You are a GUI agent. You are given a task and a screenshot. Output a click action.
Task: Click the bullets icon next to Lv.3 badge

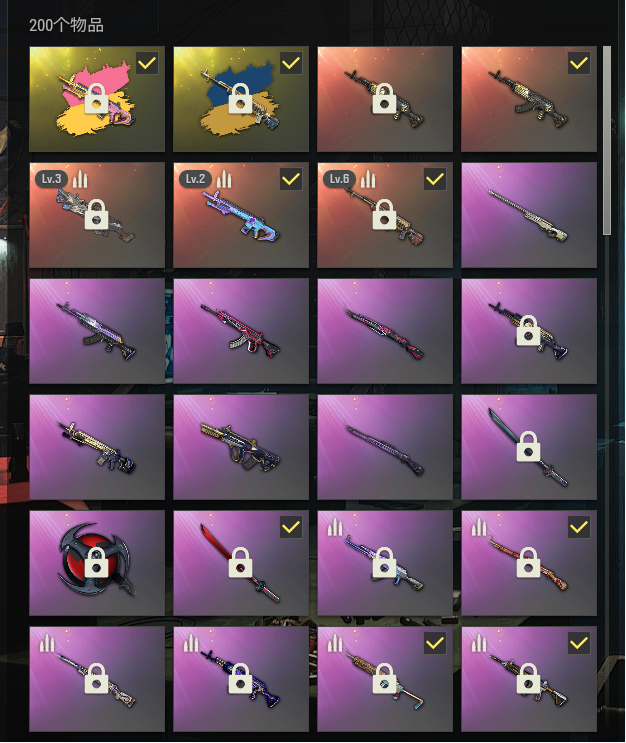(x=80, y=179)
